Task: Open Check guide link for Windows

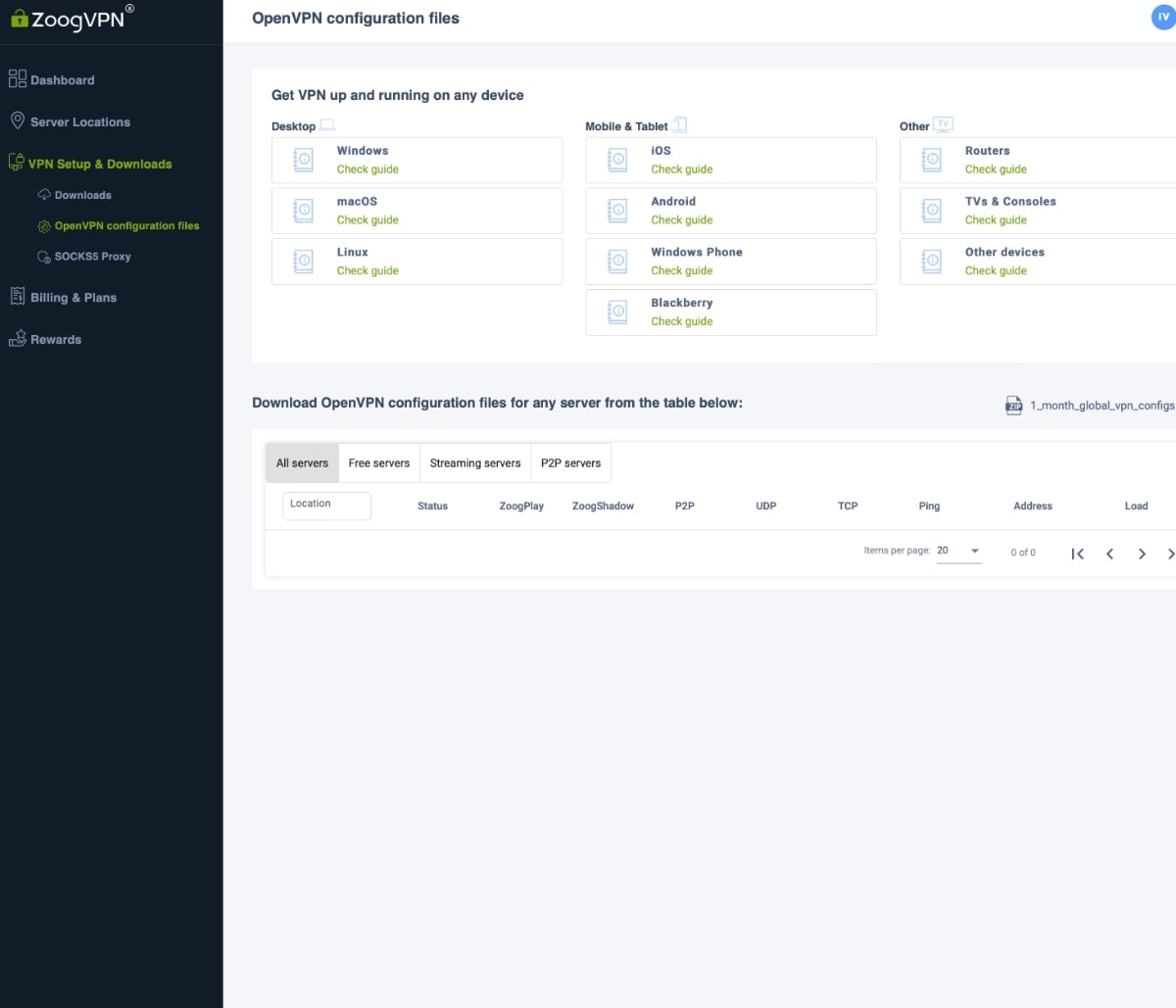Action: 367,169
